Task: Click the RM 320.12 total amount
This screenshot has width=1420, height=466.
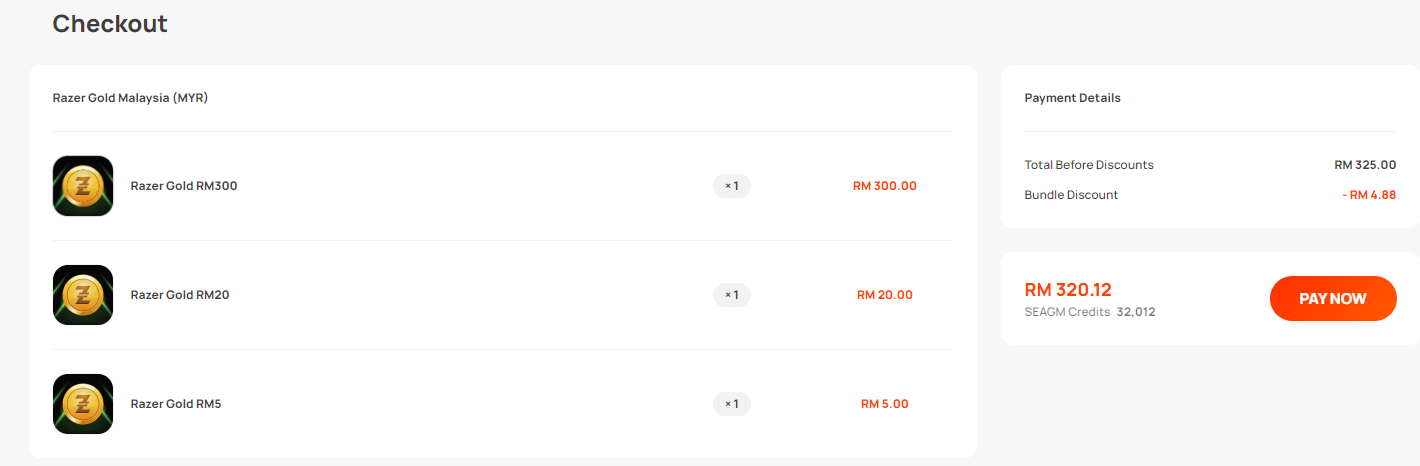Action: click(x=1068, y=290)
